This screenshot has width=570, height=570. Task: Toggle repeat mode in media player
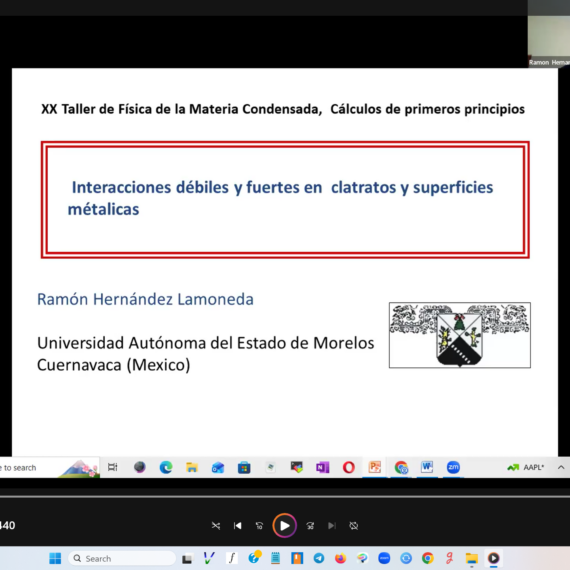click(354, 526)
